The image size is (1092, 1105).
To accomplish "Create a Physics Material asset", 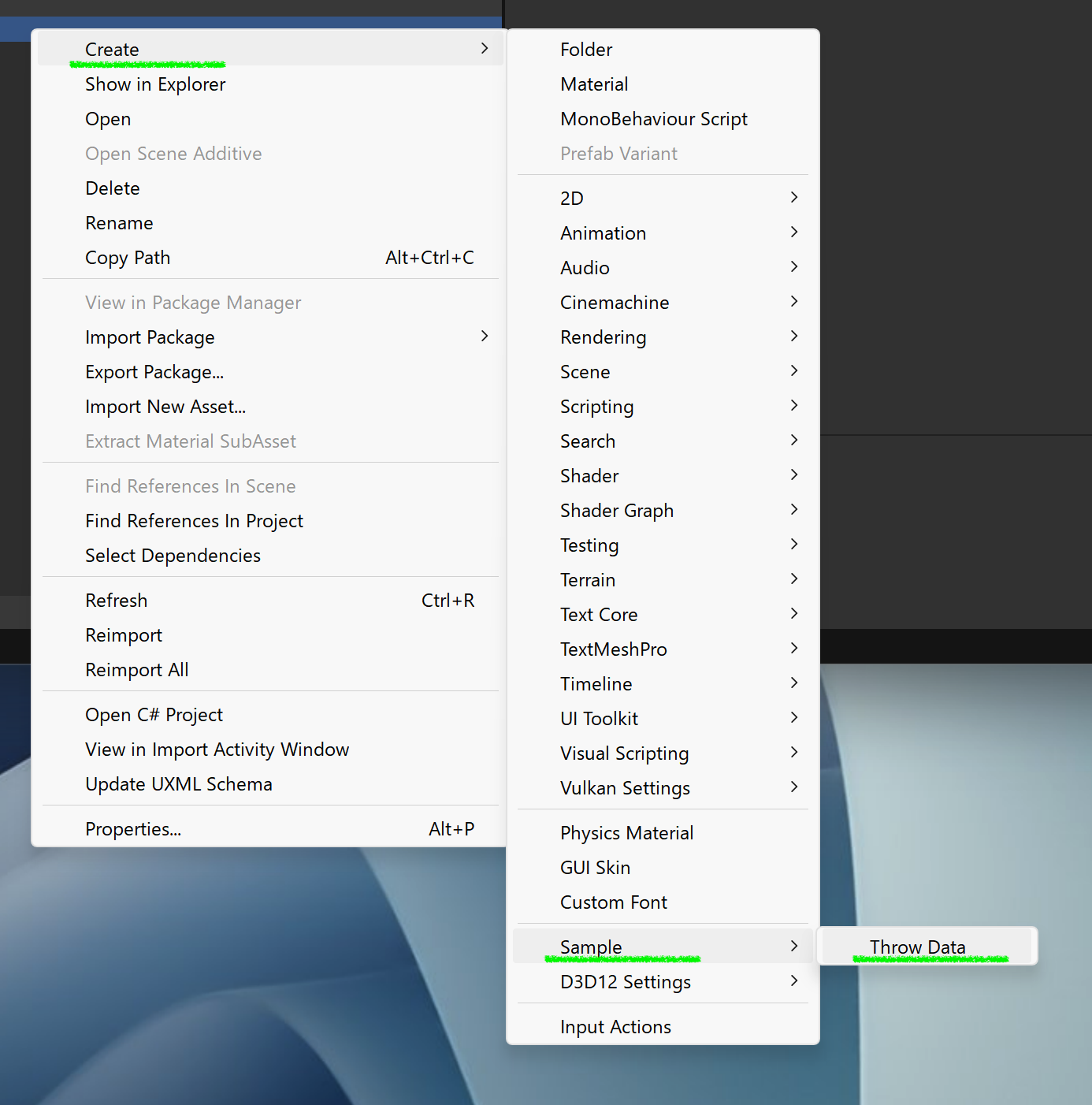I will 626,833.
